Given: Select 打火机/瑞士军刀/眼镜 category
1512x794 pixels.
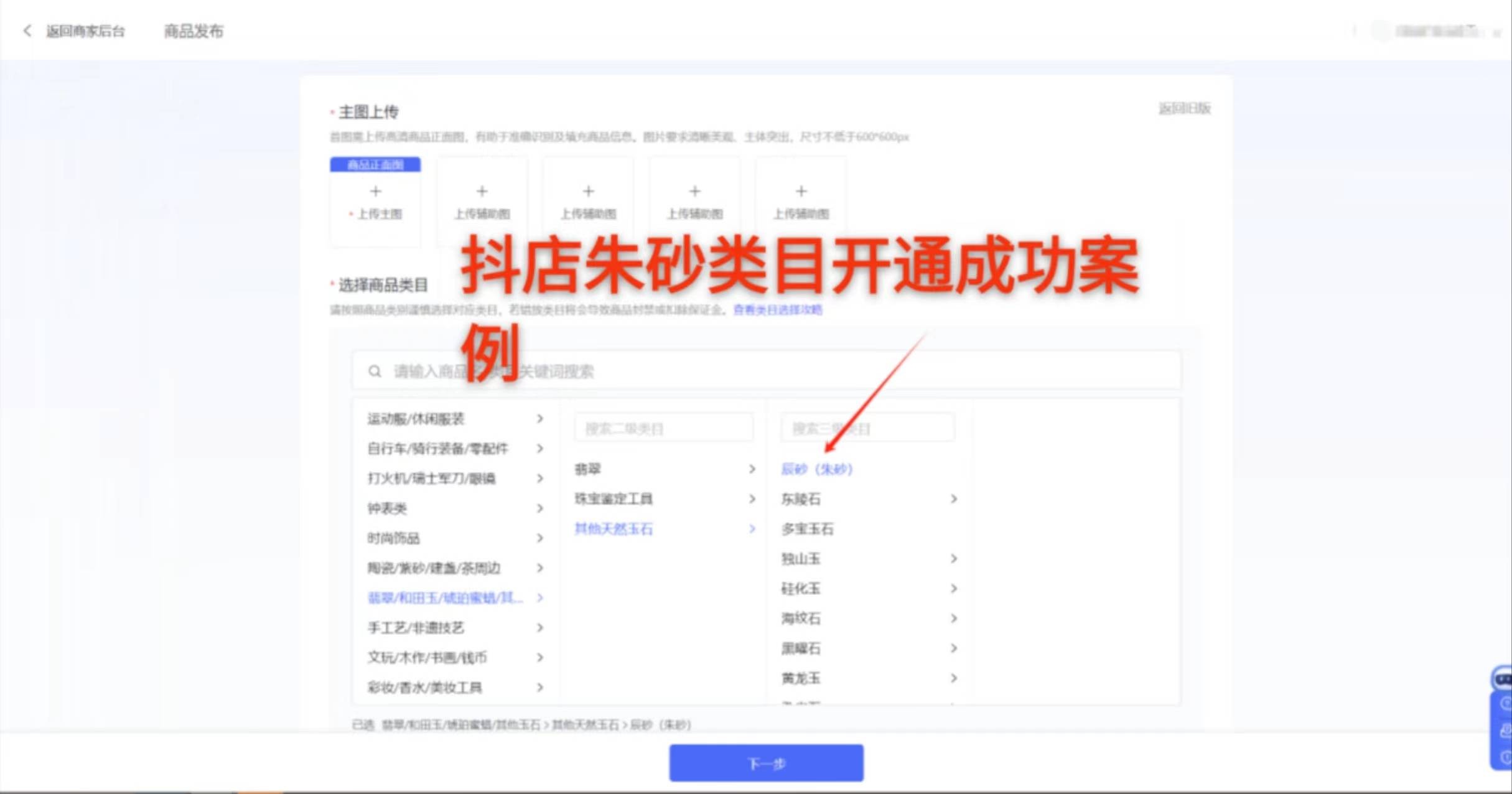Looking at the screenshot, I should (x=431, y=479).
